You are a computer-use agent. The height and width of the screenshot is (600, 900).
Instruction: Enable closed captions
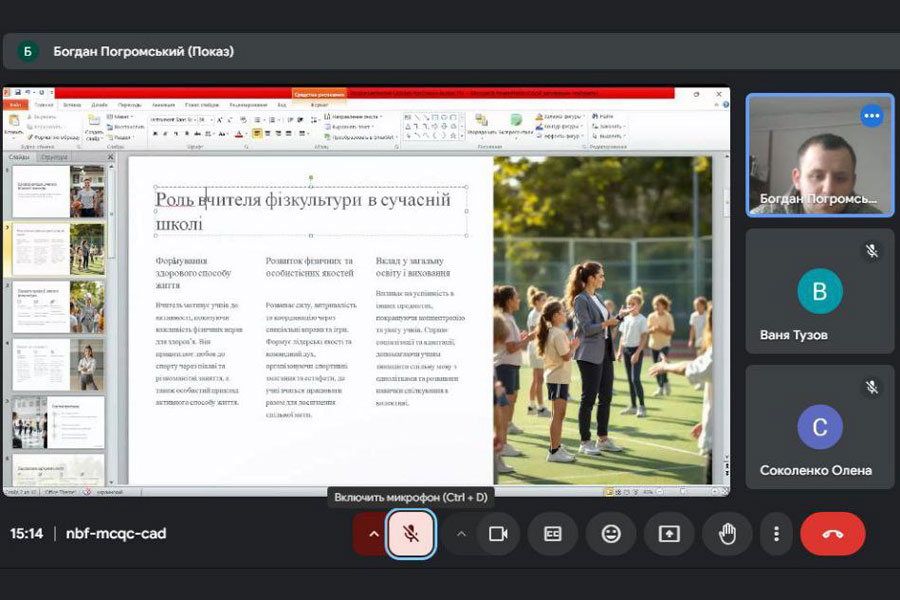(553, 534)
